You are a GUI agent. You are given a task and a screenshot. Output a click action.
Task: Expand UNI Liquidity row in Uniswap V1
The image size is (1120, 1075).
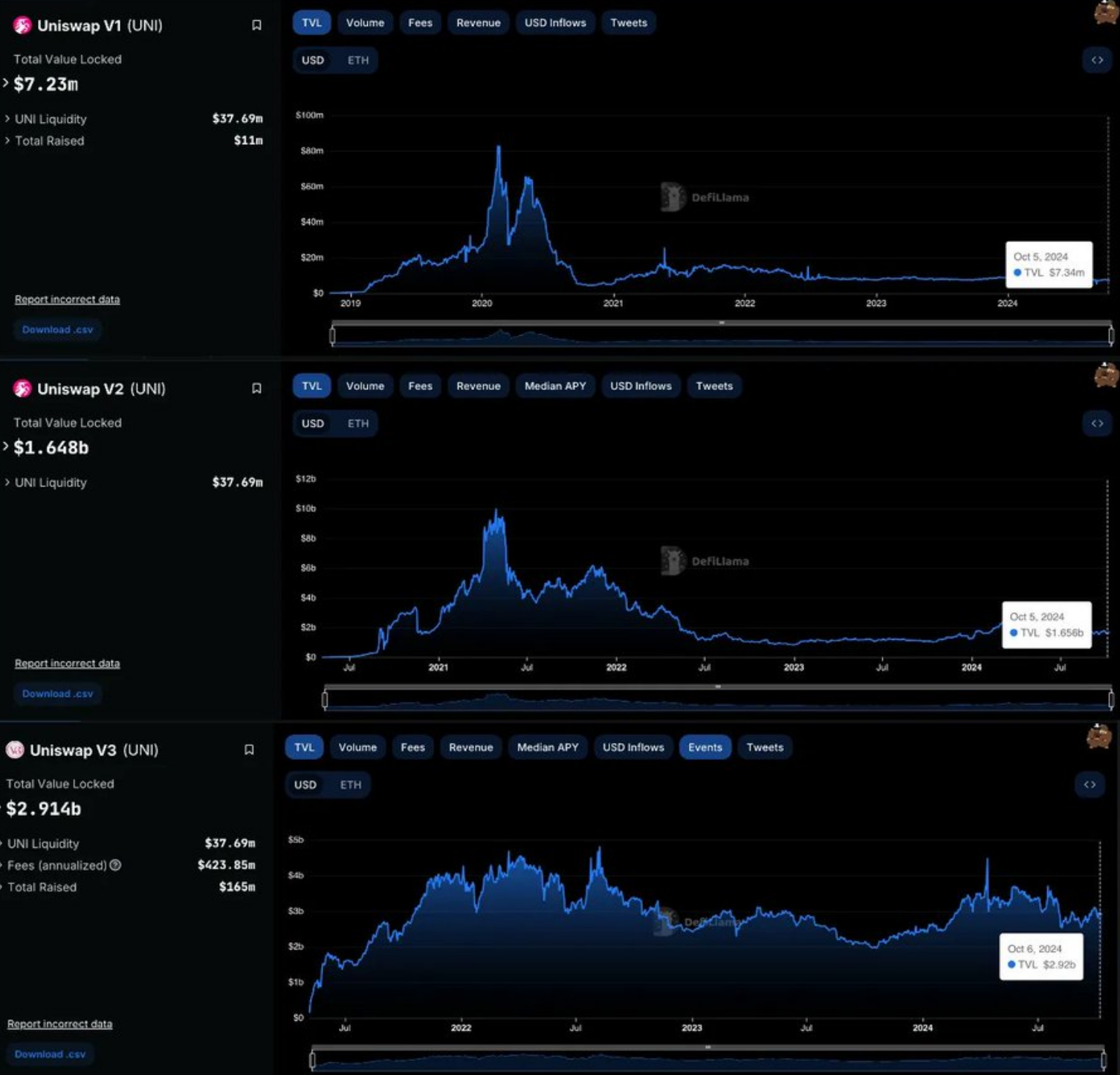pyautogui.click(x=7, y=118)
